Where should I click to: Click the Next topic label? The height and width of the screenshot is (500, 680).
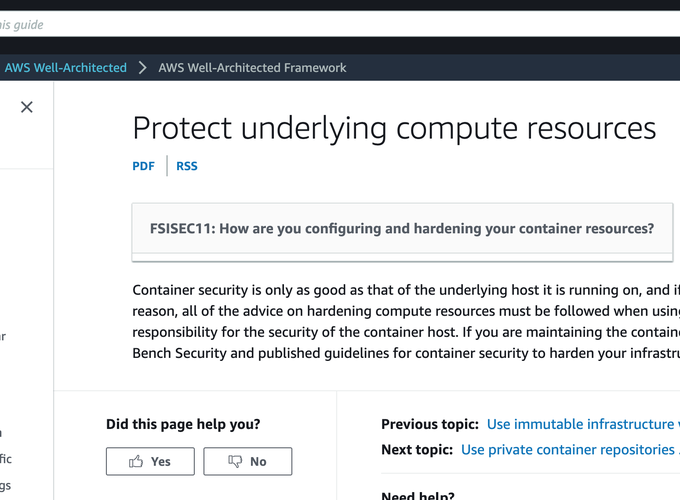coord(417,450)
